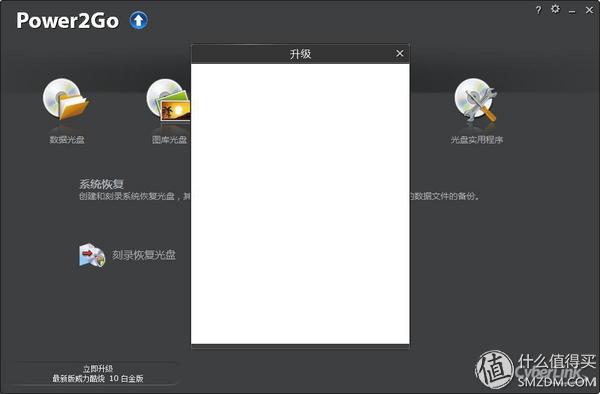Click the 升级 dialog title bar
This screenshot has height=394, width=600.
(x=300, y=54)
